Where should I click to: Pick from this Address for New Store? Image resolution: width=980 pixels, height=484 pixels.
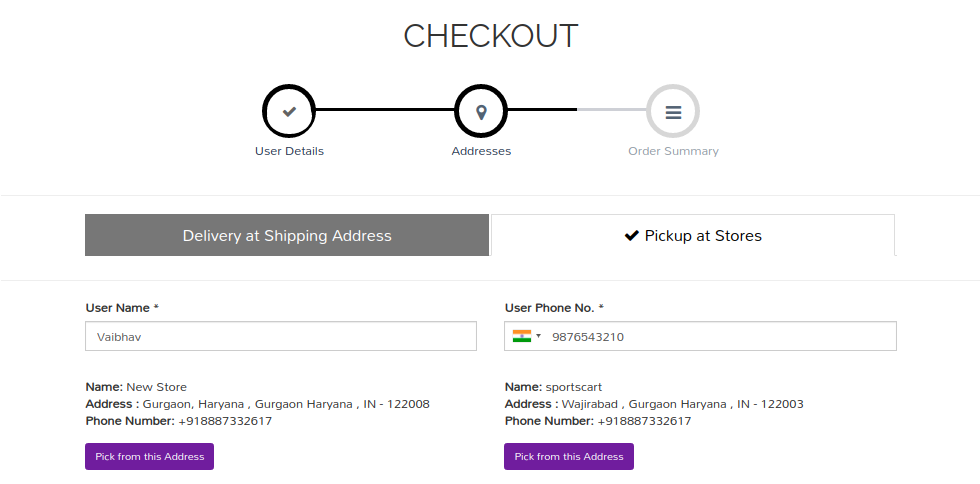(x=149, y=456)
